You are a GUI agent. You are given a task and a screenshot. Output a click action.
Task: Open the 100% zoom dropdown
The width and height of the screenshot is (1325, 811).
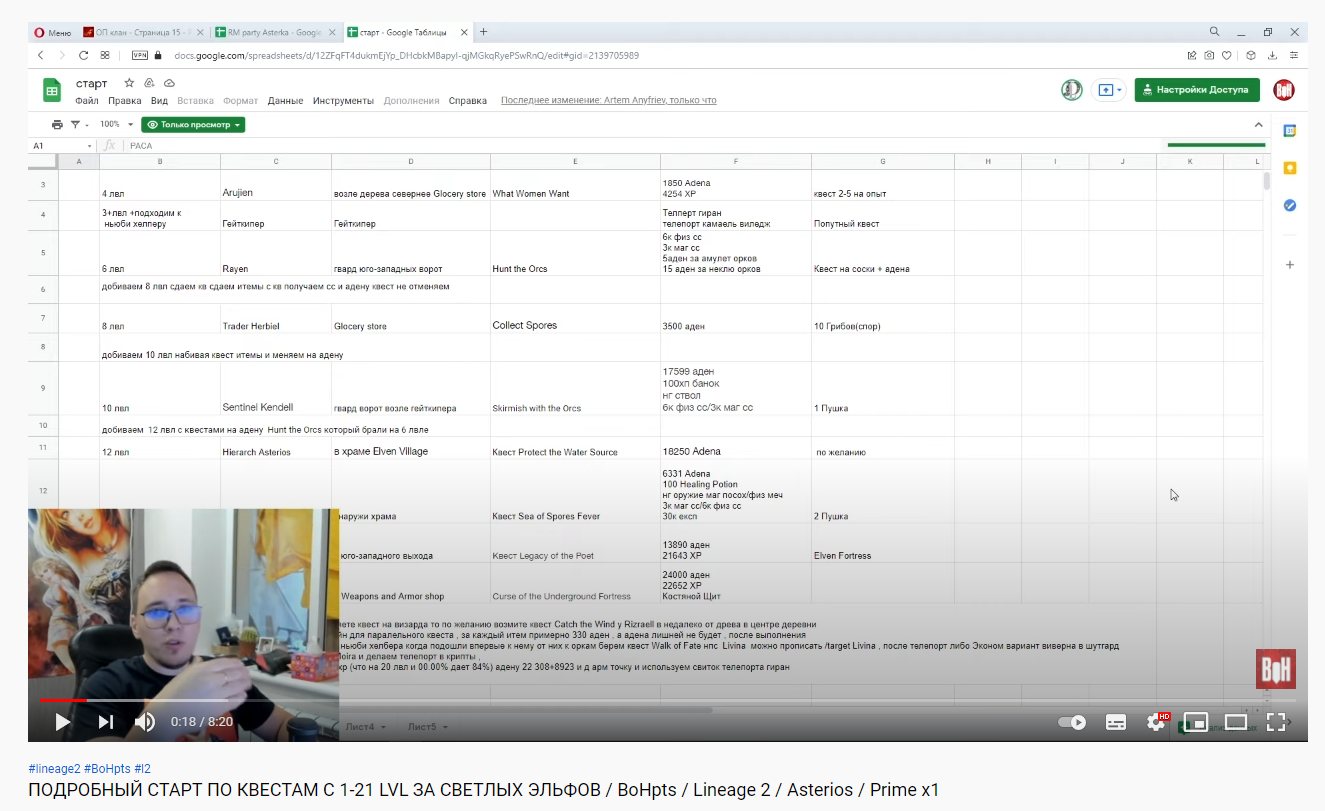pos(114,125)
